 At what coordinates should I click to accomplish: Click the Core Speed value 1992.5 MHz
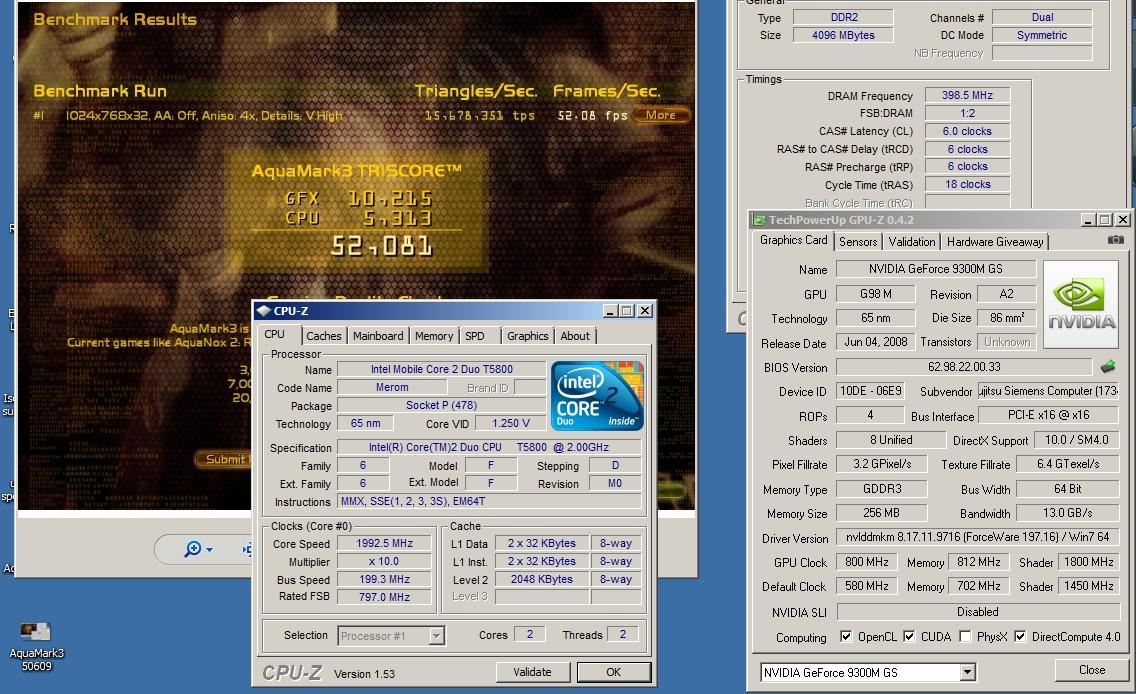coord(385,543)
